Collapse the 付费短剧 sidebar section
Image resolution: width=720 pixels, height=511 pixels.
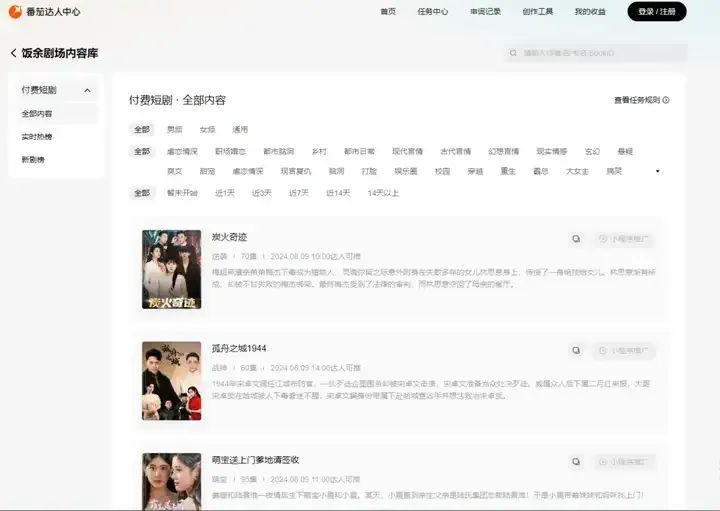point(87,90)
